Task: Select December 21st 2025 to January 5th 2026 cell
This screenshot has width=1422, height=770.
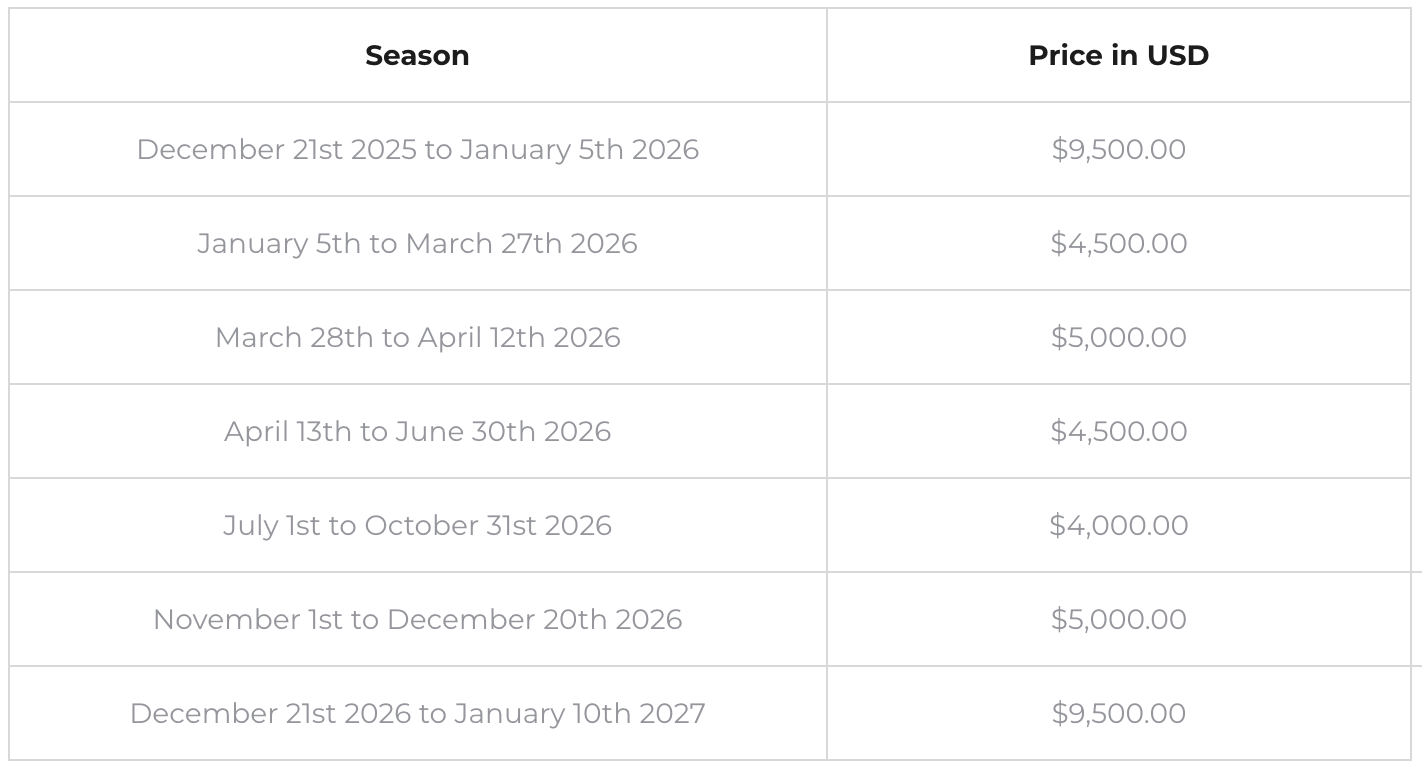Action: (x=417, y=150)
